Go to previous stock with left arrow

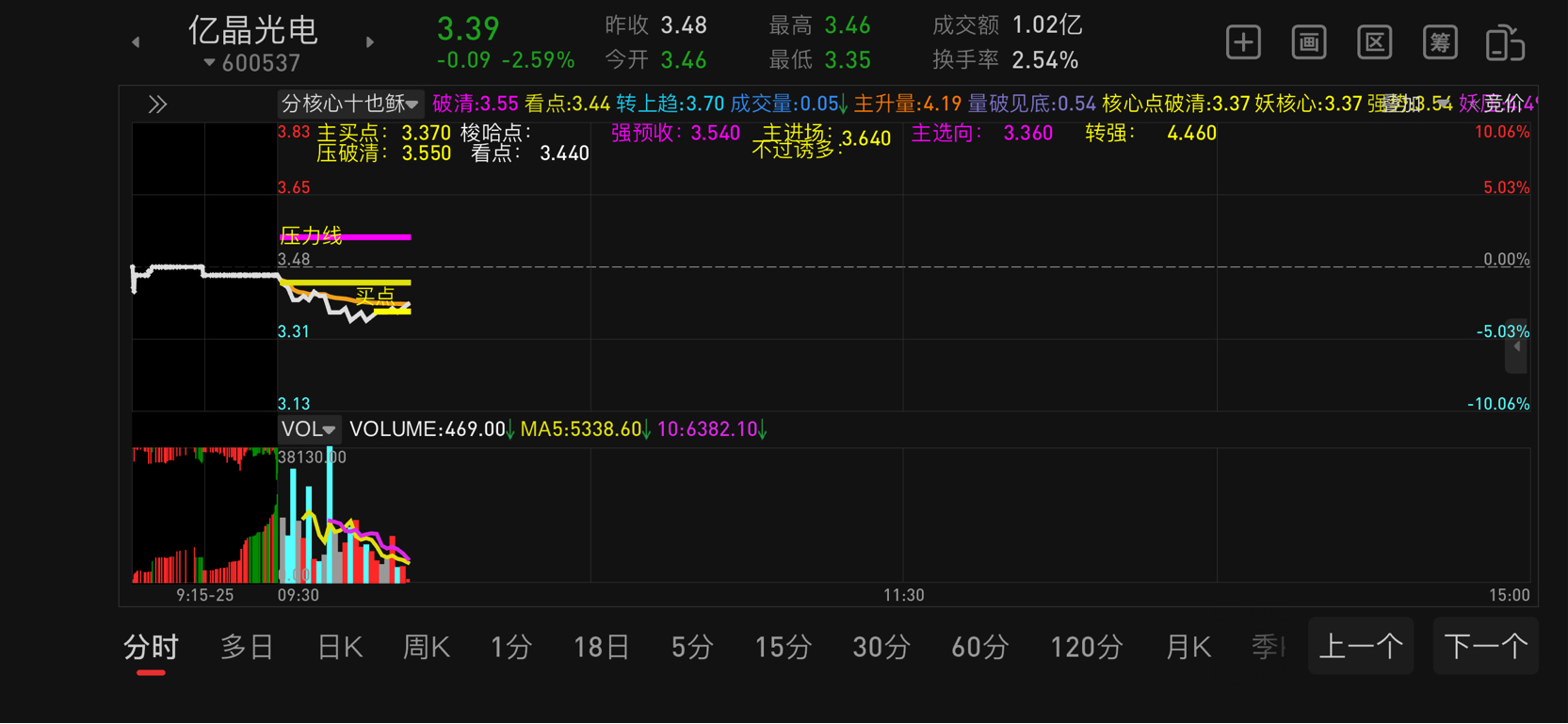coord(137,42)
